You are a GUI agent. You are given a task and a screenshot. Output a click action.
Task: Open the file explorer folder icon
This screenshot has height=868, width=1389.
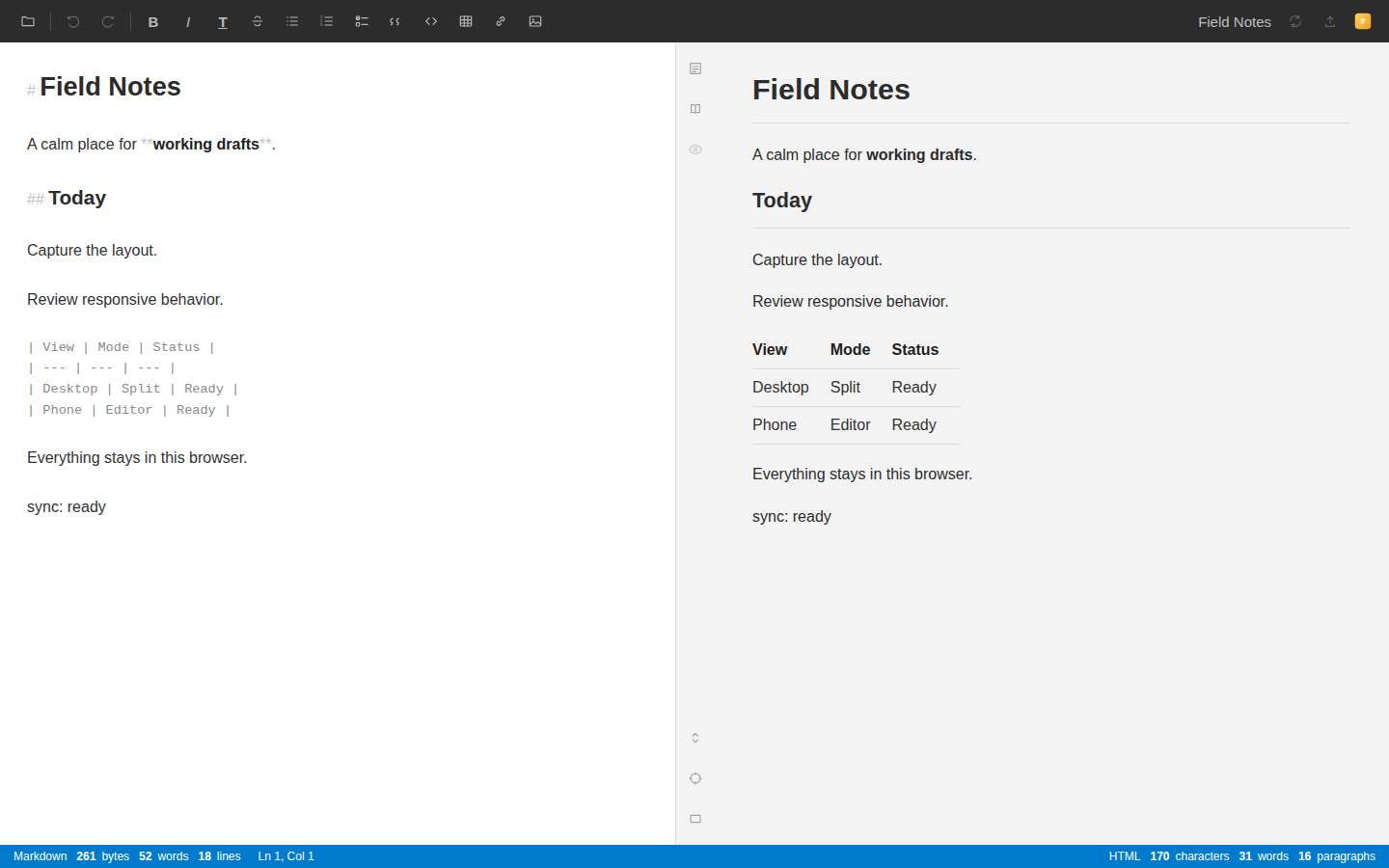coord(28,21)
